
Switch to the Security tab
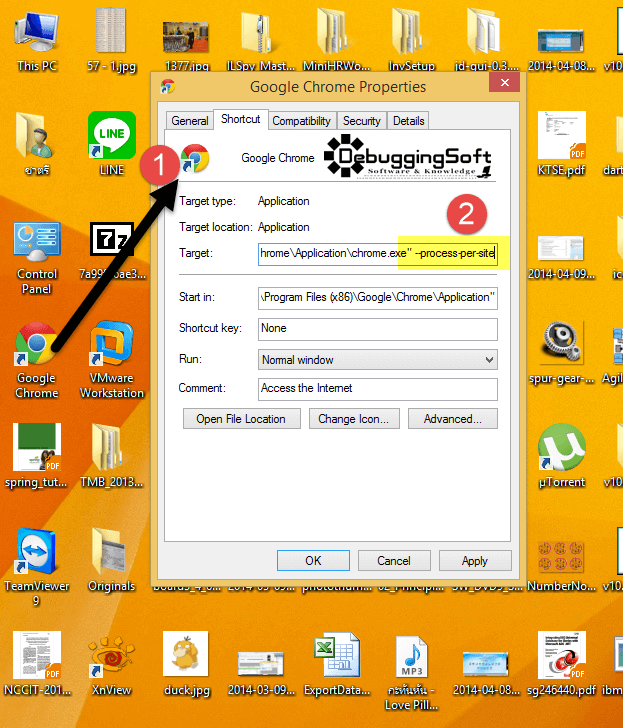(362, 121)
